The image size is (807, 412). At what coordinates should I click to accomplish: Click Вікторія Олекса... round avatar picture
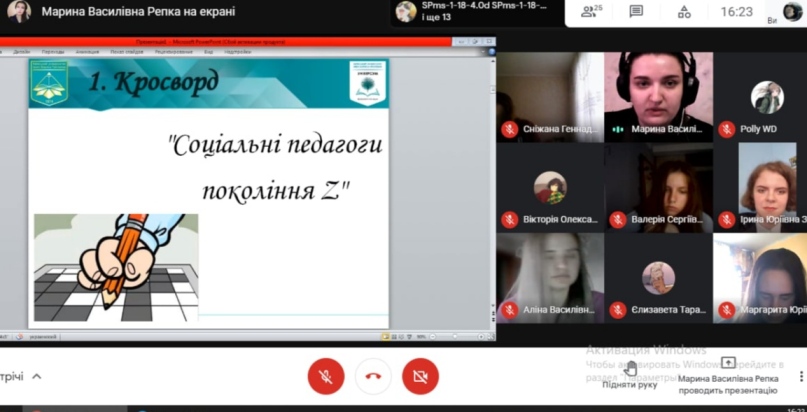tap(550, 188)
